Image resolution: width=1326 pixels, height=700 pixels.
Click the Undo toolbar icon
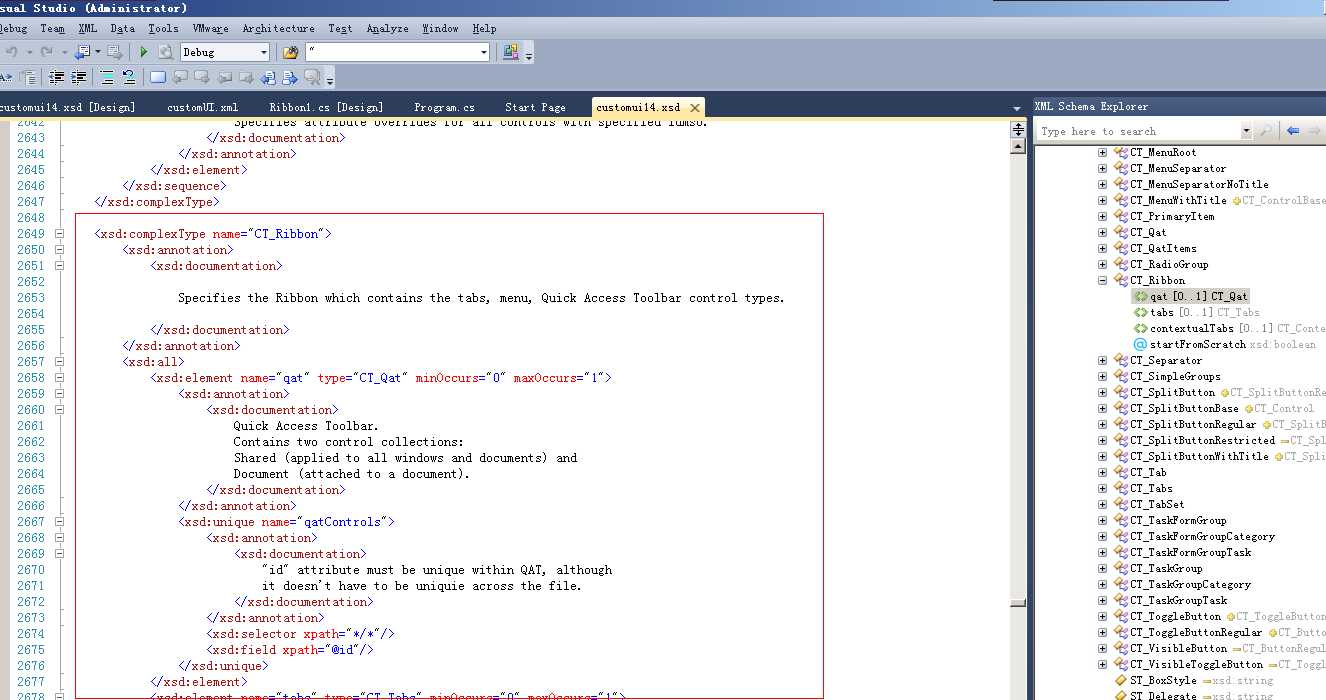(x=11, y=52)
